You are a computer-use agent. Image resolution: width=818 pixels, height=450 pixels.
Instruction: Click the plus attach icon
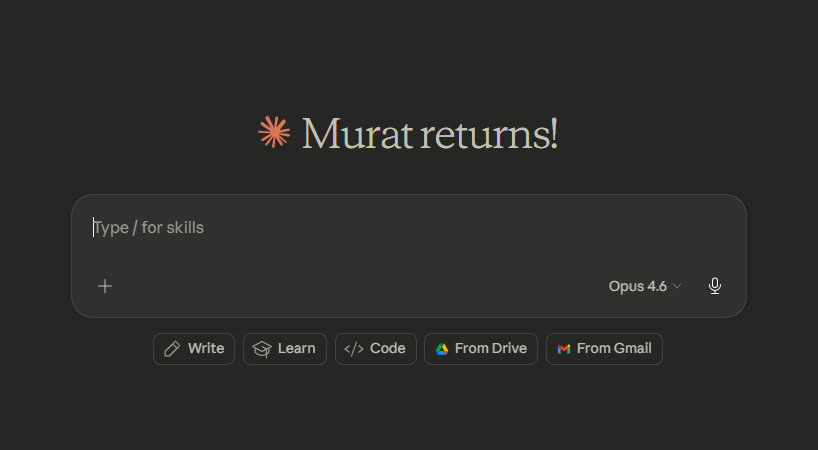coord(105,286)
